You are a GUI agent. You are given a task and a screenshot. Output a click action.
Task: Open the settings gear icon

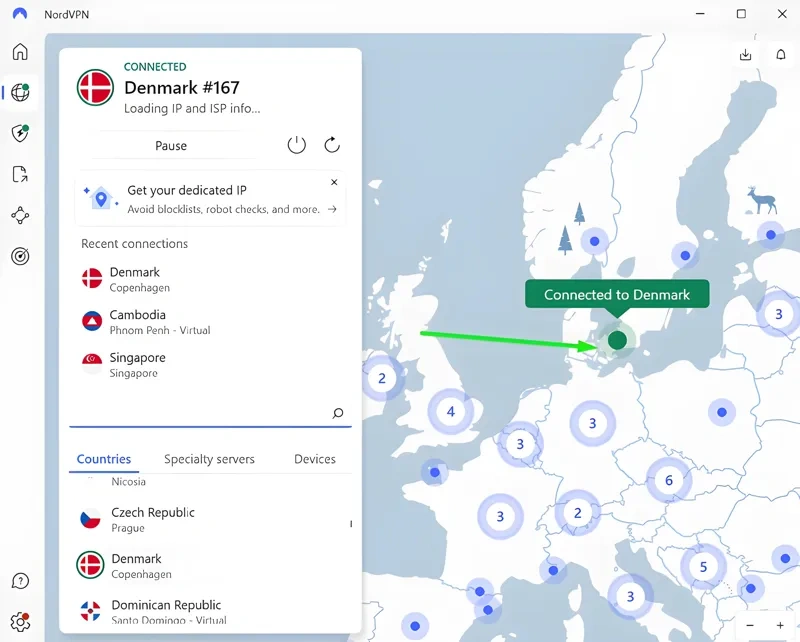pos(20,622)
